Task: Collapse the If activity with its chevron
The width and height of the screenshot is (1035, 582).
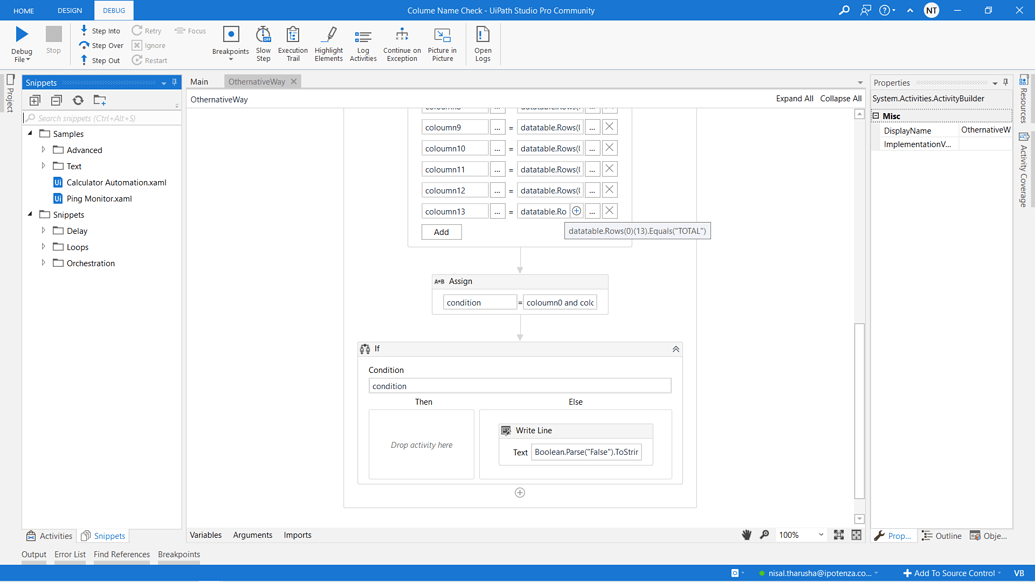Action: coord(677,348)
